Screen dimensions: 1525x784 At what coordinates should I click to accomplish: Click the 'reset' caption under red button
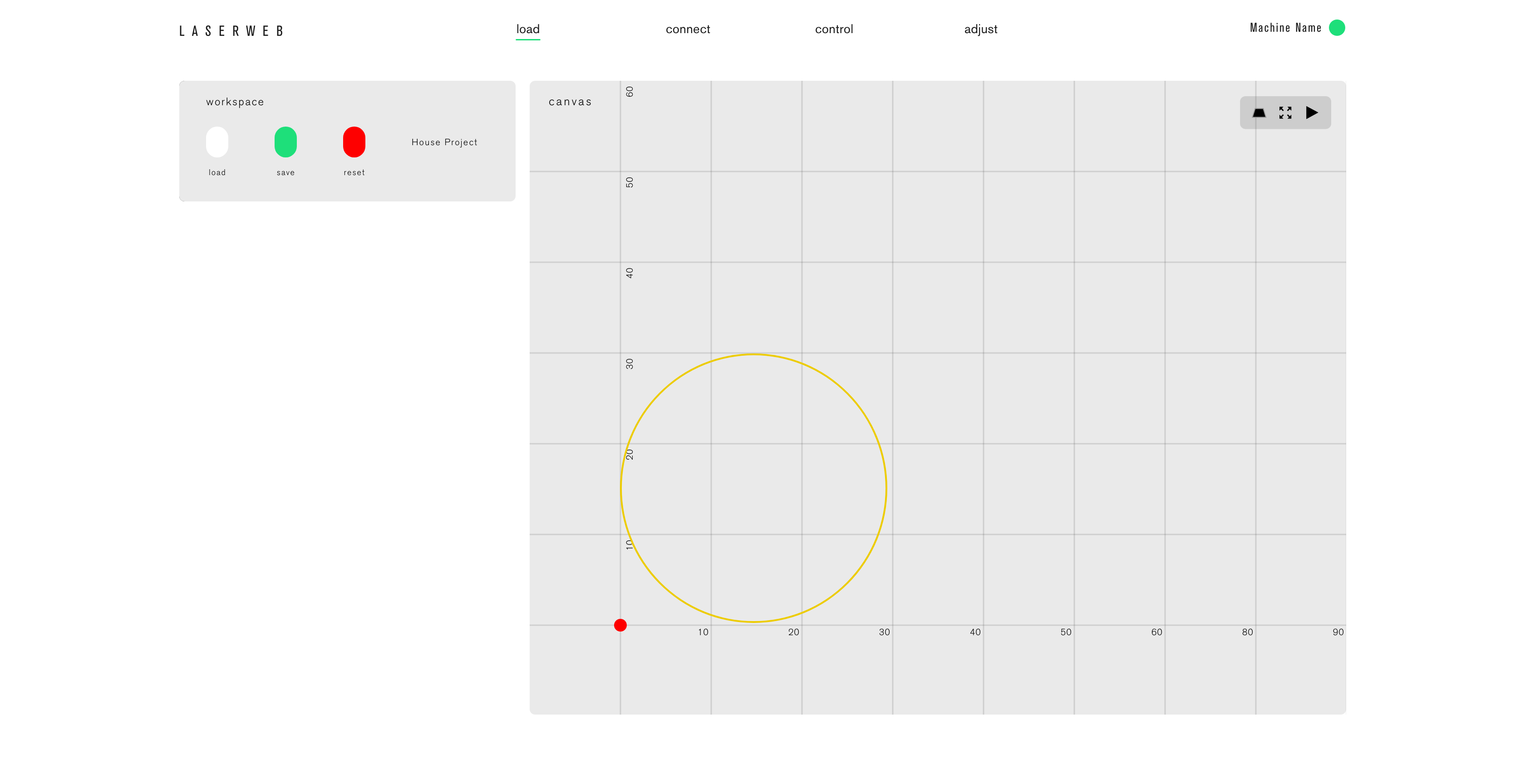pyautogui.click(x=354, y=172)
